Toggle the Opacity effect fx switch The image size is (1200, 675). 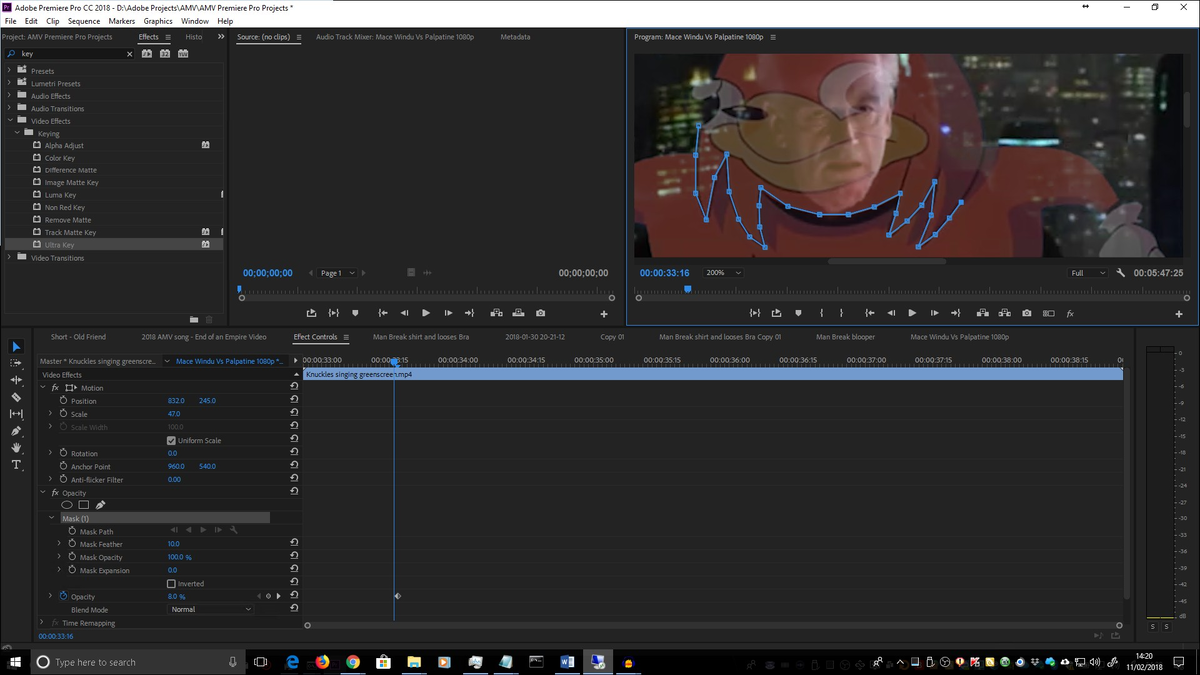pos(55,493)
